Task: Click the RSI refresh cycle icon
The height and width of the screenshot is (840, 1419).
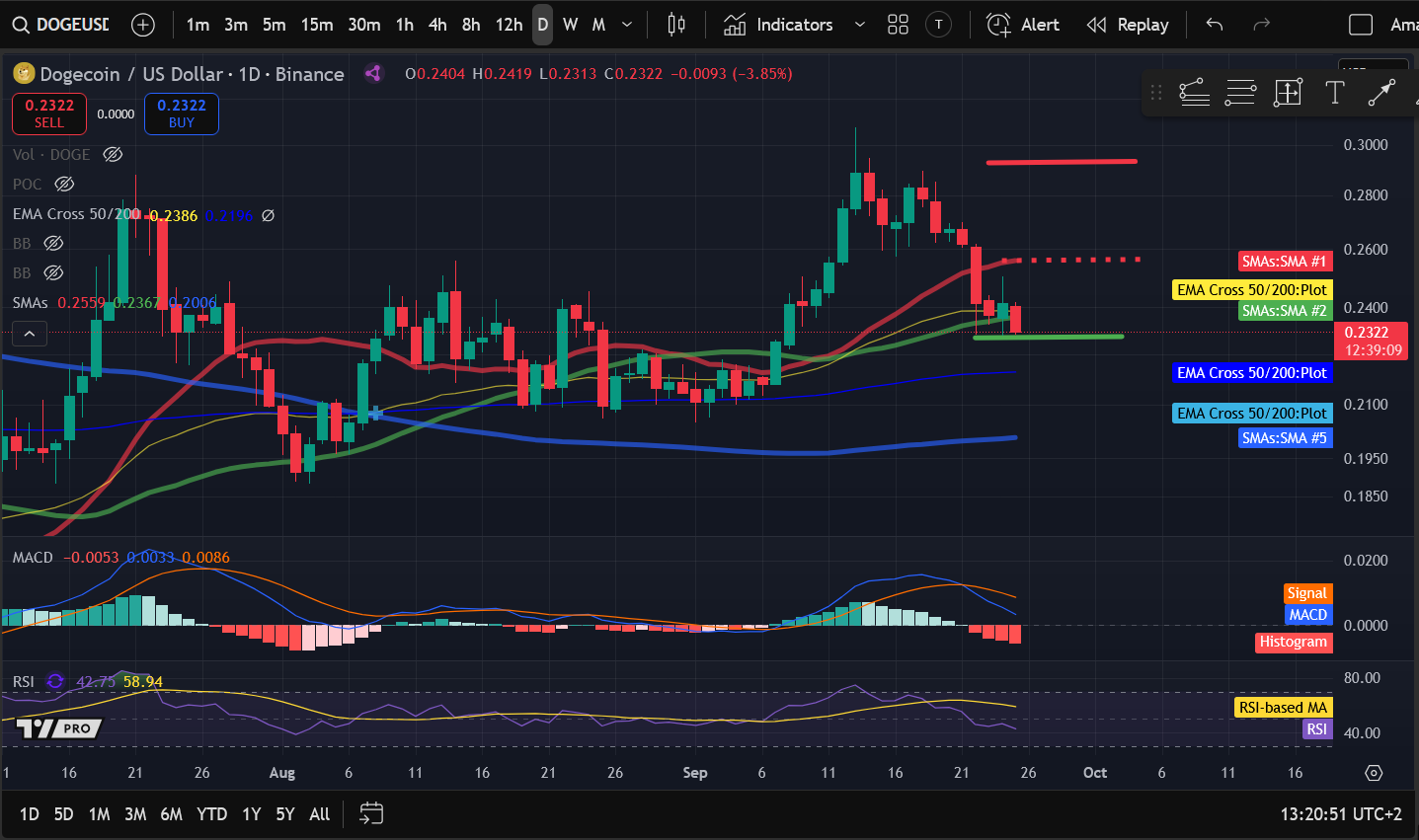Action: [55, 681]
